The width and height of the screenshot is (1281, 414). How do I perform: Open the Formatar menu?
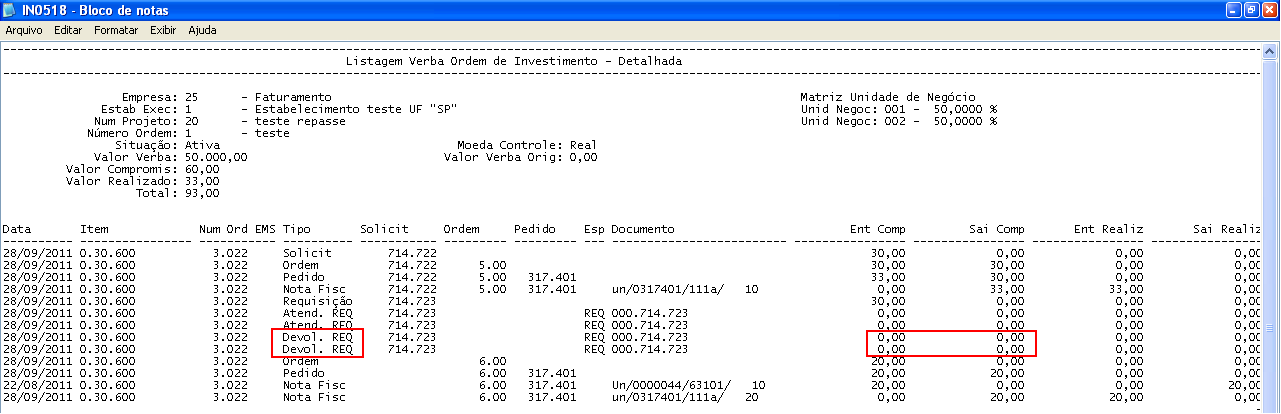[116, 30]
